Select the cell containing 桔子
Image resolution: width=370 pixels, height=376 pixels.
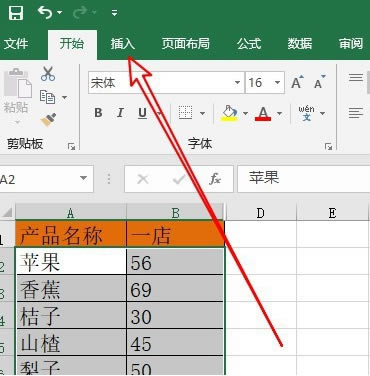coord(71,315)
